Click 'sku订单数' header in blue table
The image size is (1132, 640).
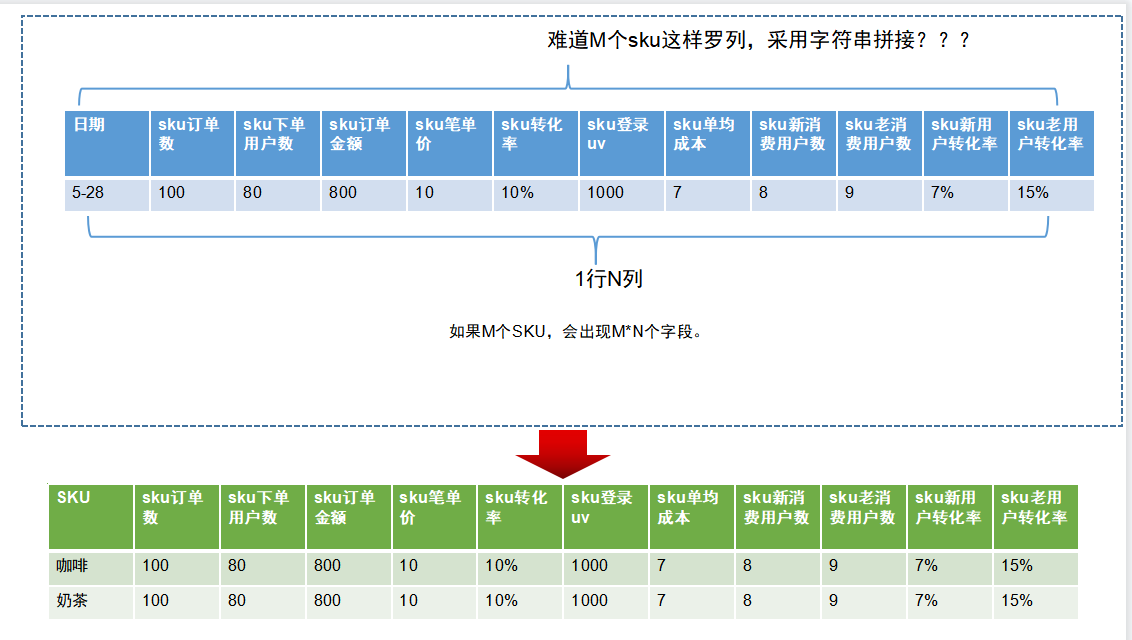[192, 143]
